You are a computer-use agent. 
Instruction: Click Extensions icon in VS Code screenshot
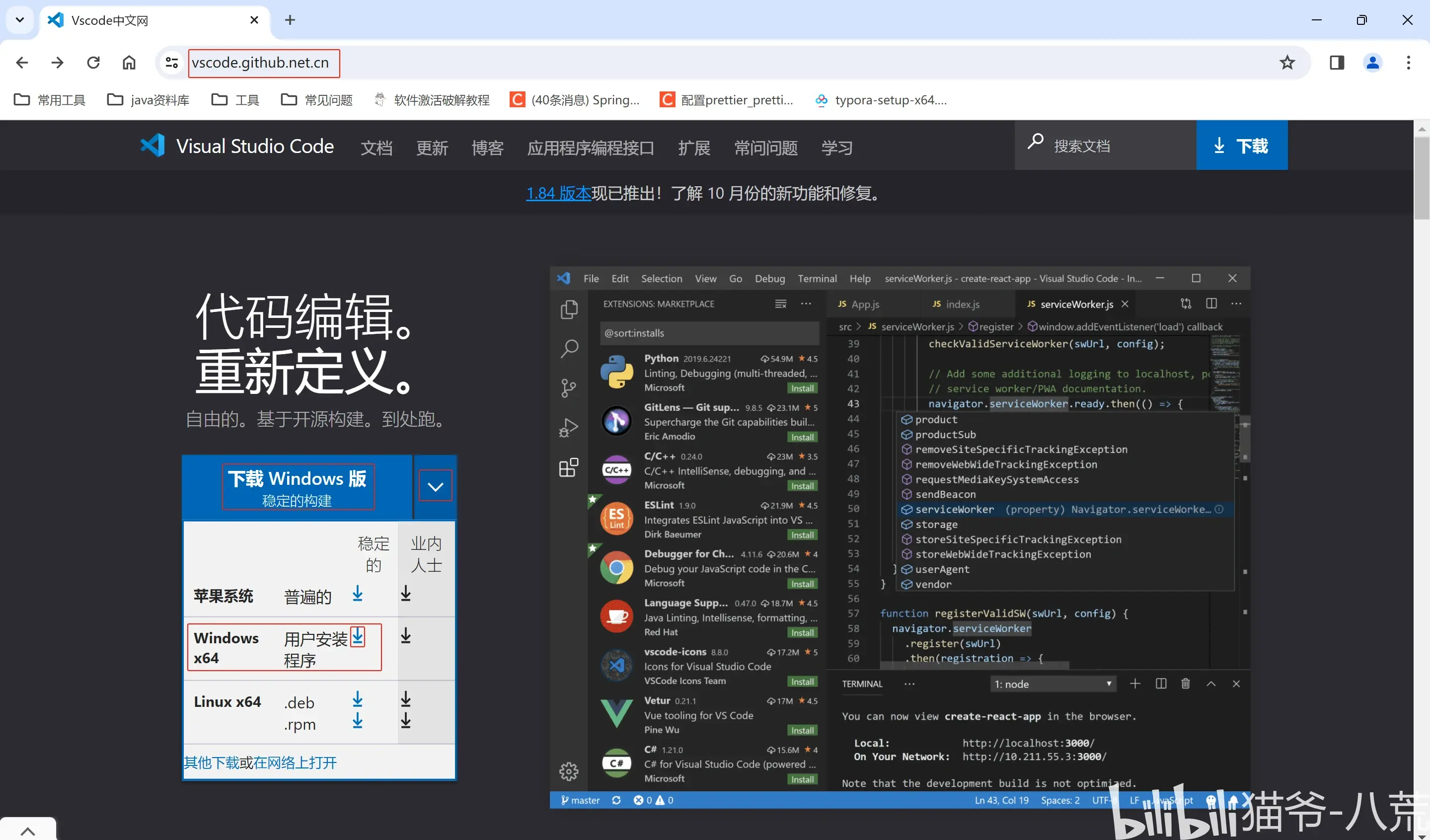tap(569, 467)
